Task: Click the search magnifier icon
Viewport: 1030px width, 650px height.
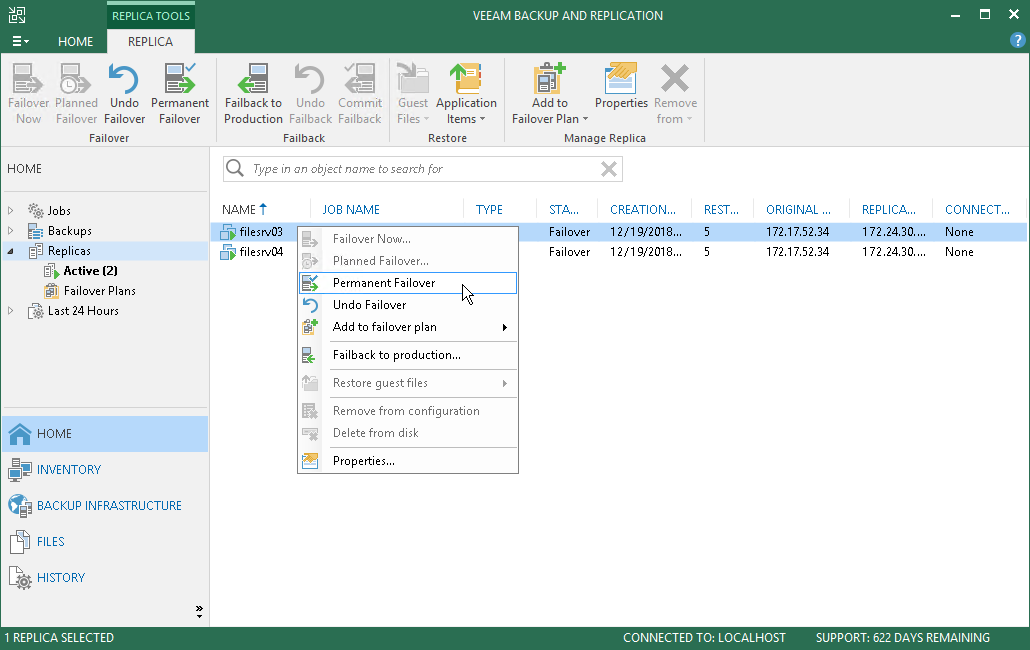Action: click(235, 169)
